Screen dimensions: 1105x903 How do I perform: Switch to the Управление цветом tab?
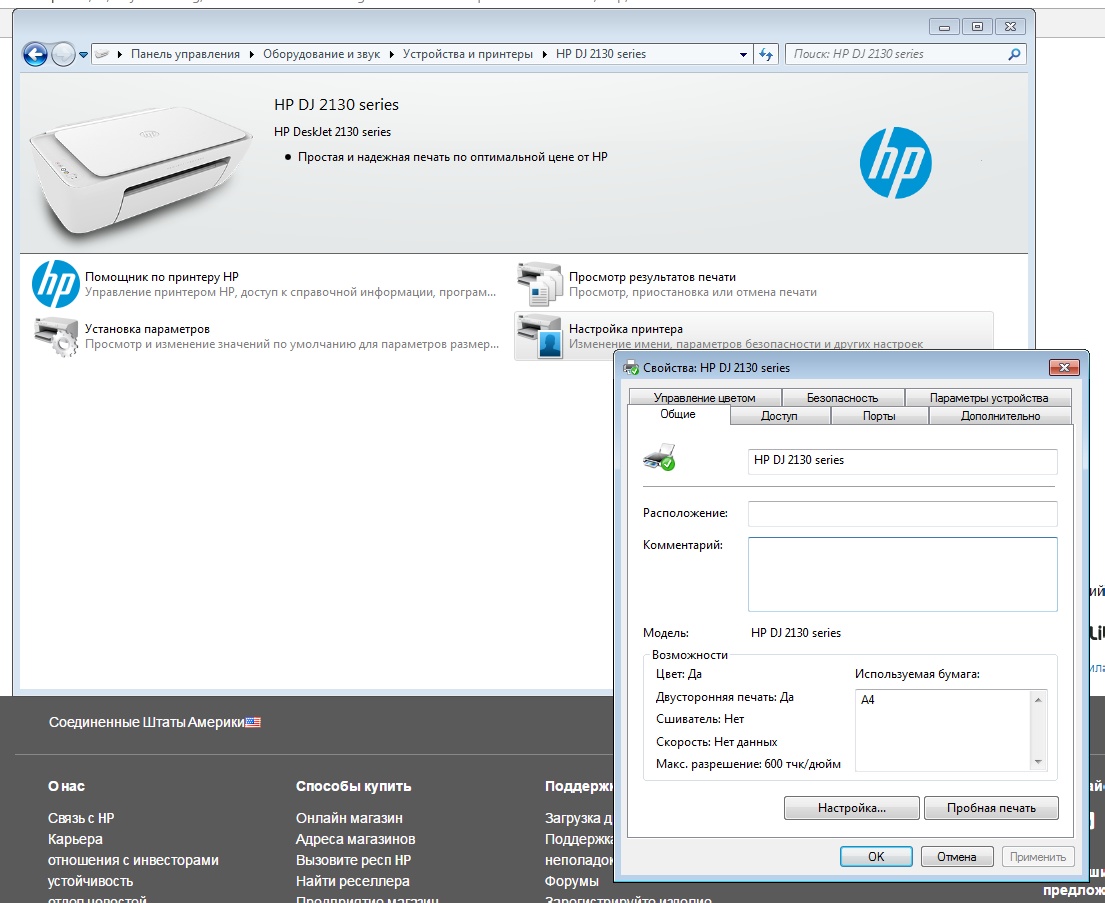click(704, 398)
